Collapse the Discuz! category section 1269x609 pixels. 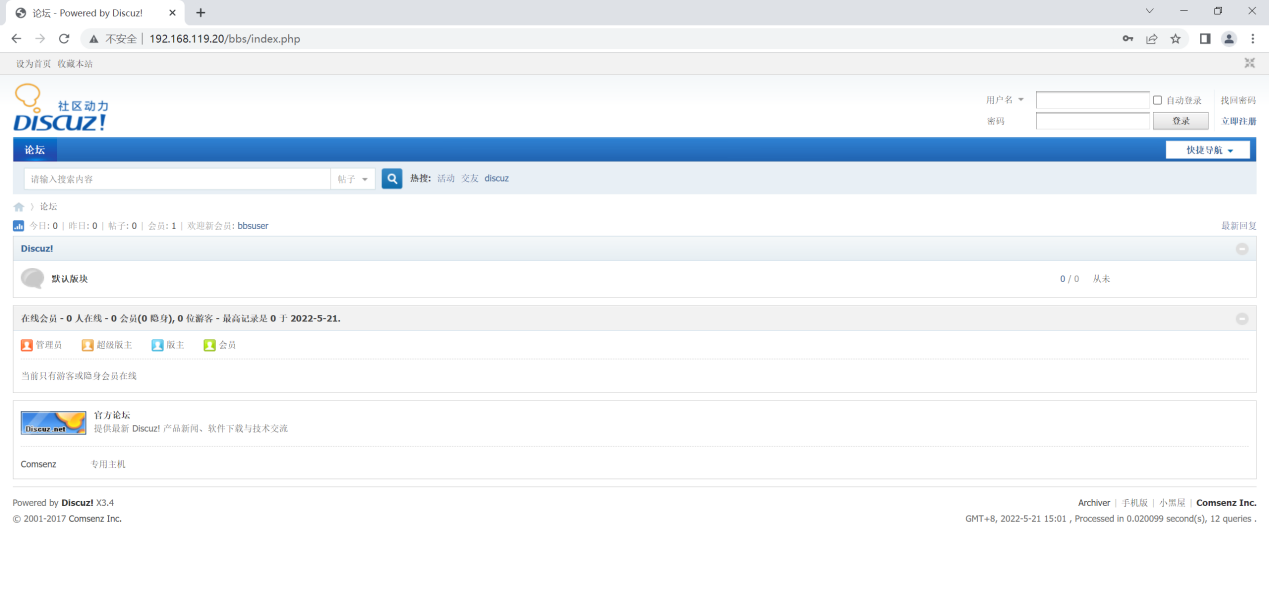(x=1242, y=249)
